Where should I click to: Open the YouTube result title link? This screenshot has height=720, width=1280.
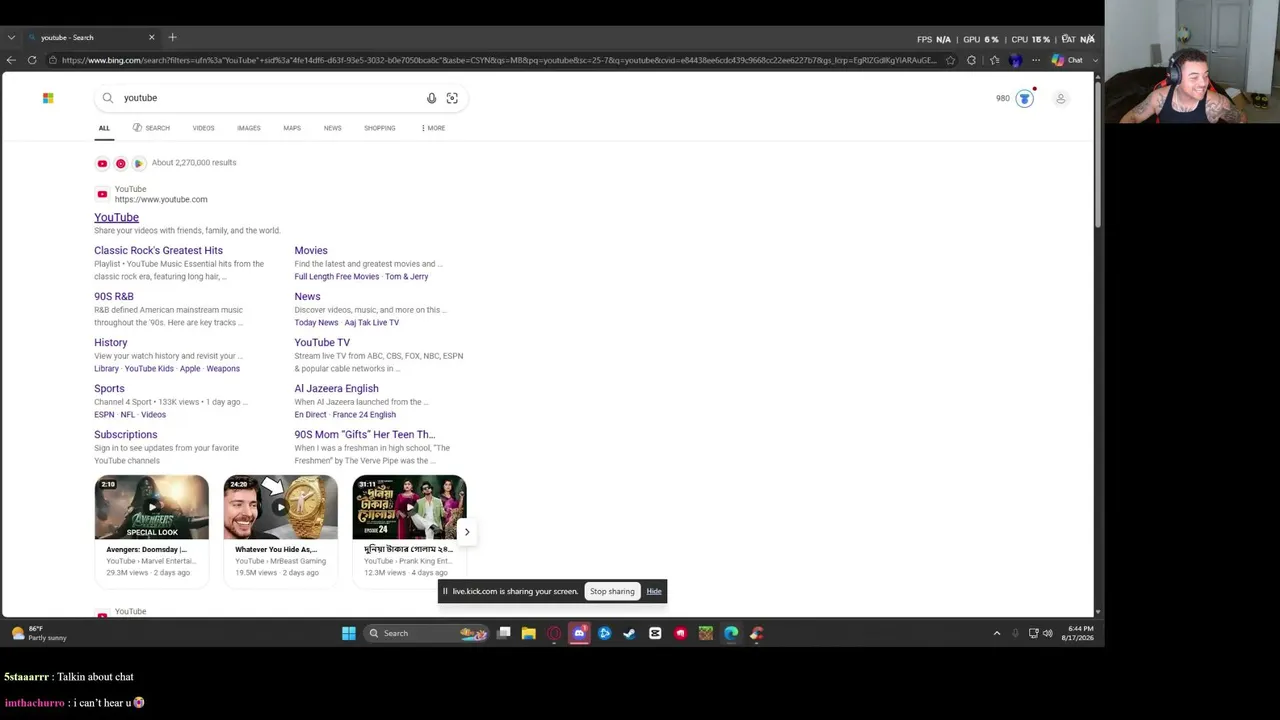click(x=116, y=217)
